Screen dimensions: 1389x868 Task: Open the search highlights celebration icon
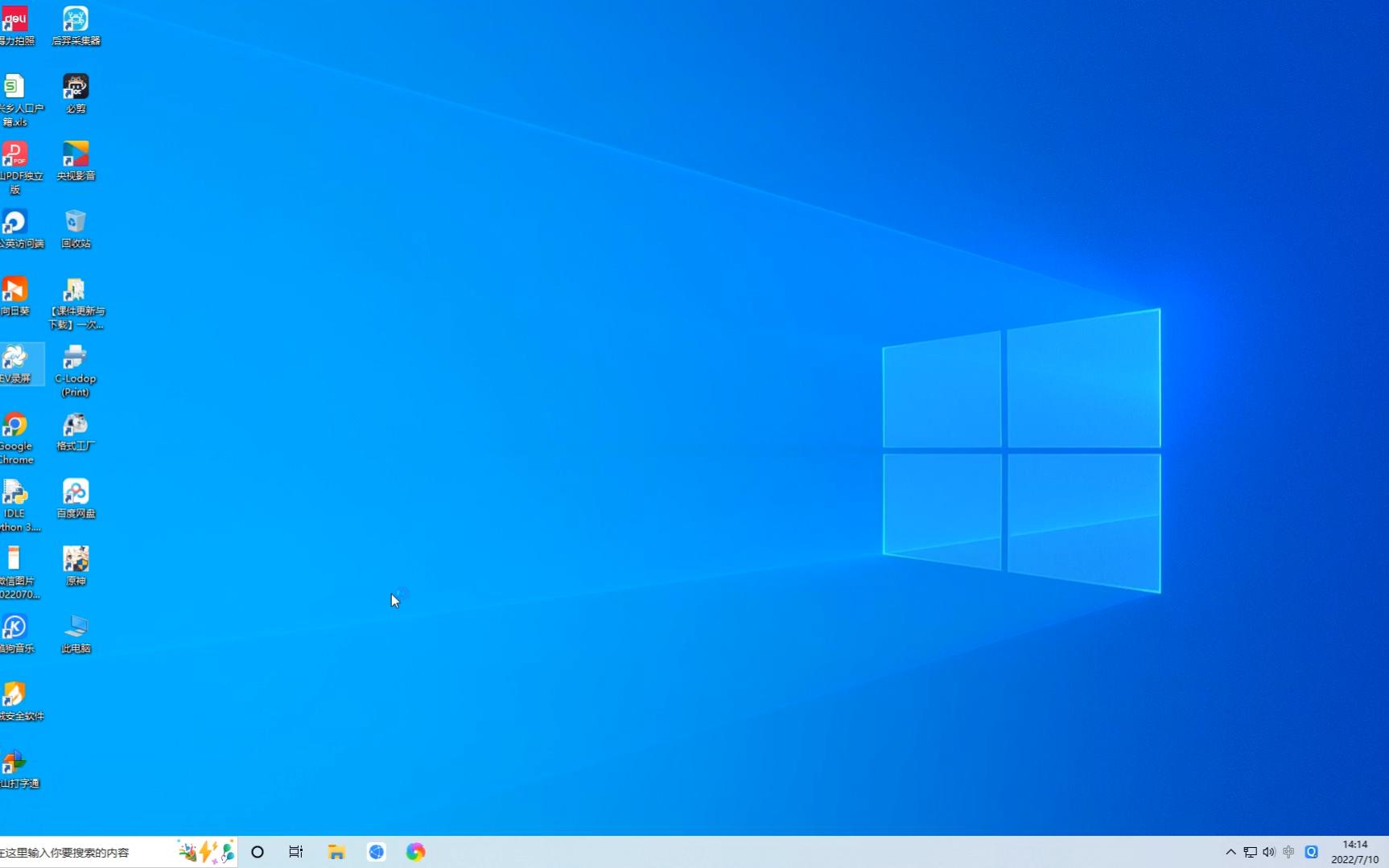pyautogui.click(x=206, y=852)
